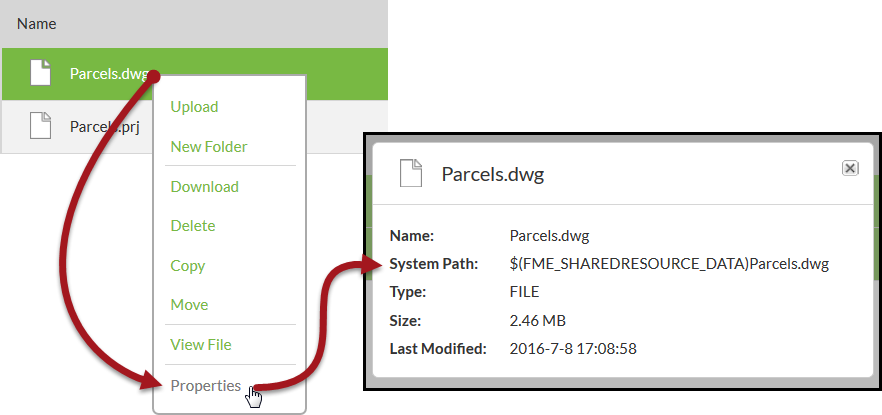Click the Name column header
The image size is (882, 415).
coord(37,23)
